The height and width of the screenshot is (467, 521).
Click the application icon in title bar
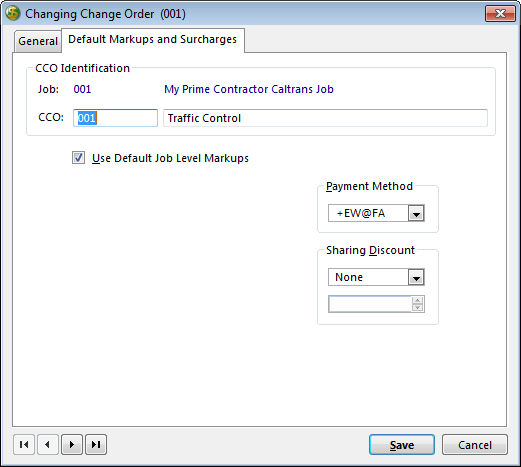pos(13,14)
